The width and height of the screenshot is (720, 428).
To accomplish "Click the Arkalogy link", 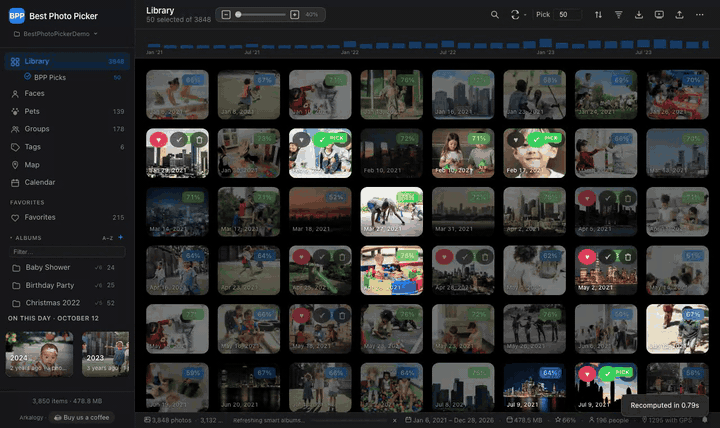I will click(31, 417).
